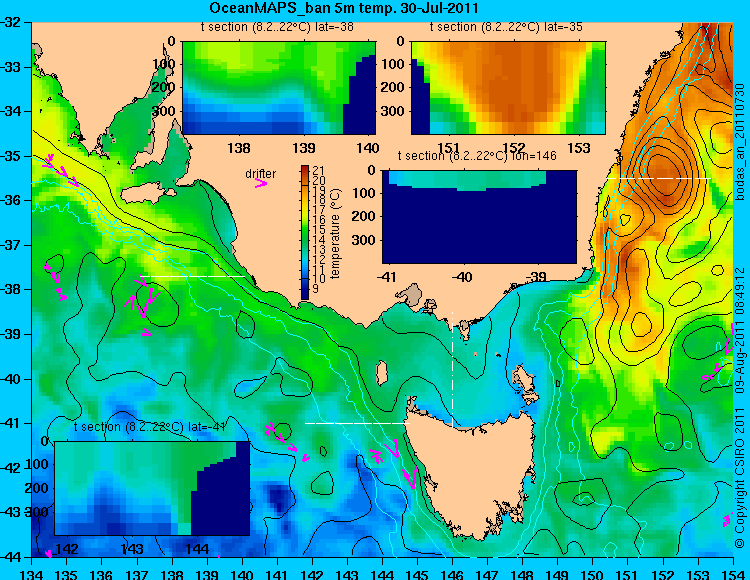Click the '09-Aug-2011 08:49:12' timestamp
Image resolution: width=750 pixels, height=580 pixels.
[x=740, y=330]
